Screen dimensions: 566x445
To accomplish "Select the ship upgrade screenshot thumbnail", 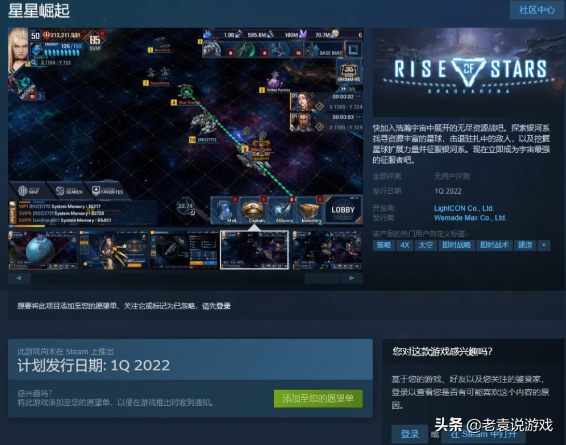I will [184, 250].
